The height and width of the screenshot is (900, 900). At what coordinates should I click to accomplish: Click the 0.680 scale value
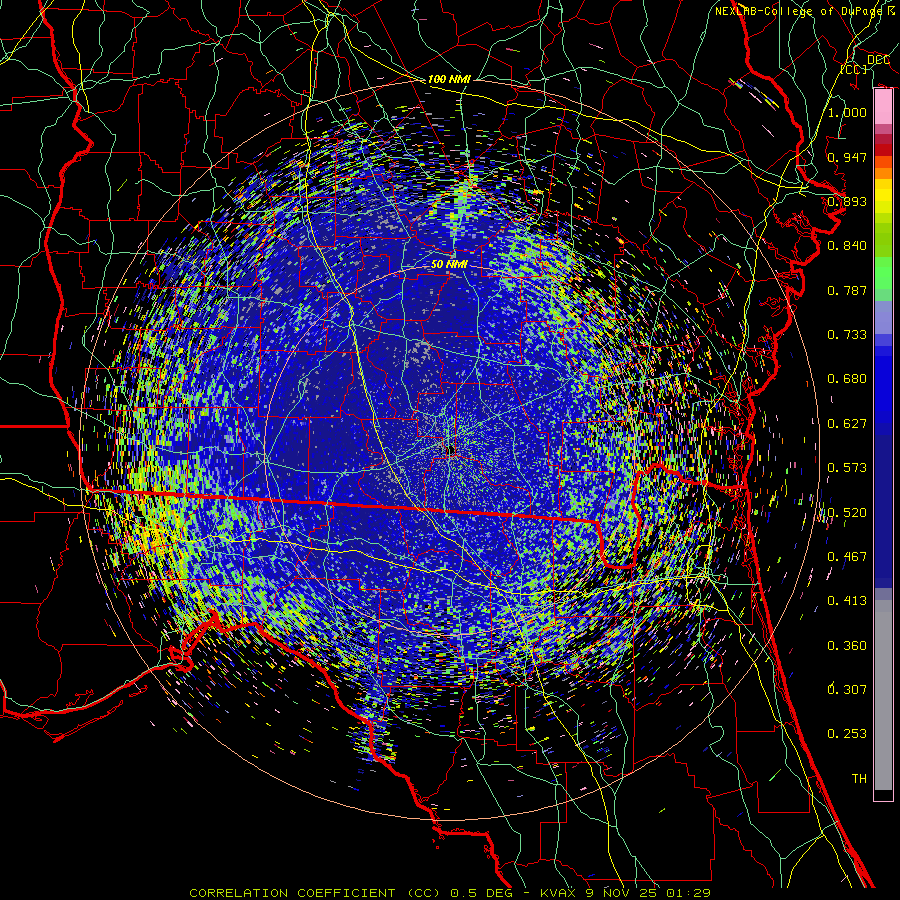coord(847,379)
